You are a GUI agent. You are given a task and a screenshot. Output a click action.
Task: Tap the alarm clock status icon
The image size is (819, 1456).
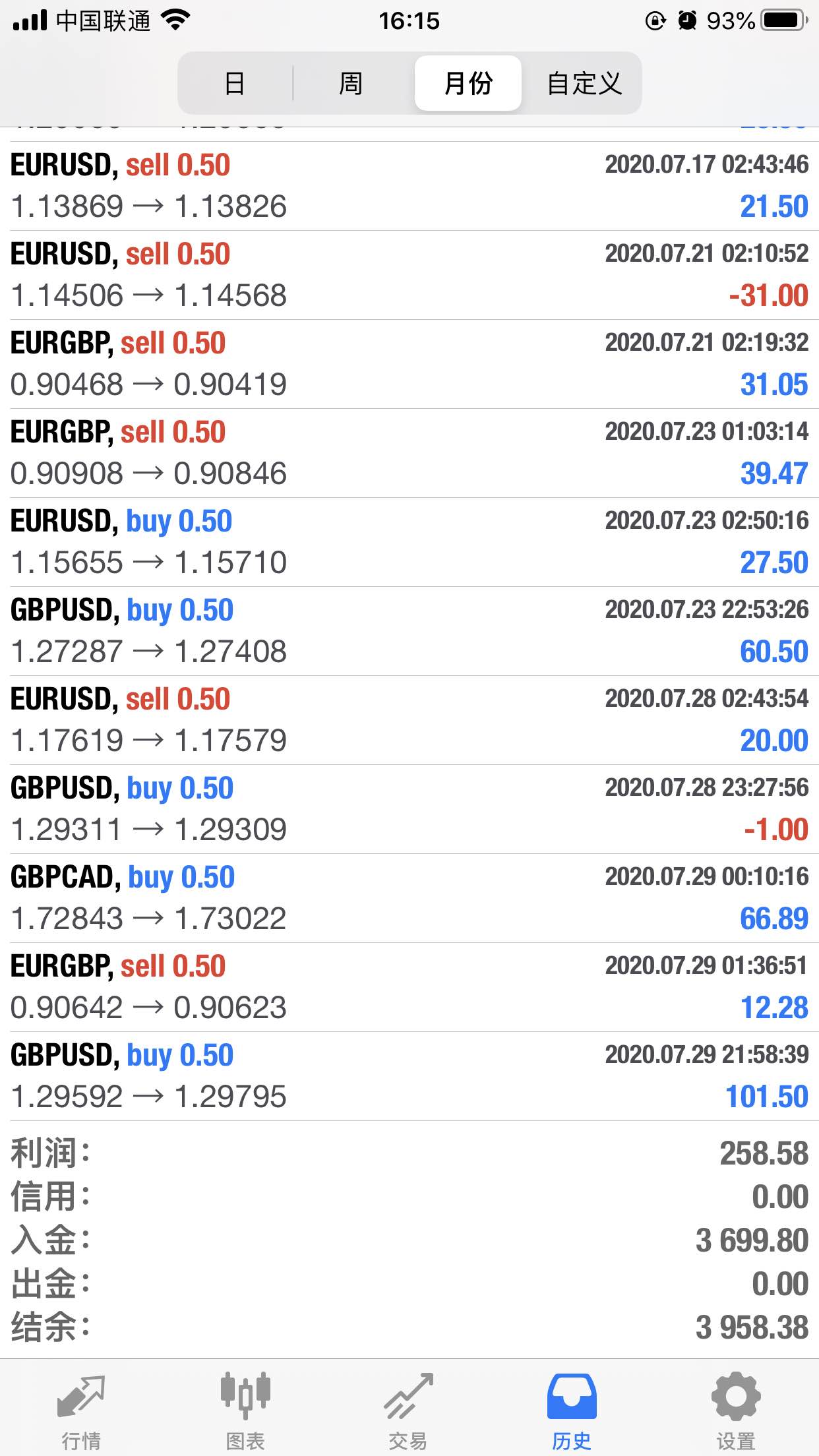coord(687,20)
